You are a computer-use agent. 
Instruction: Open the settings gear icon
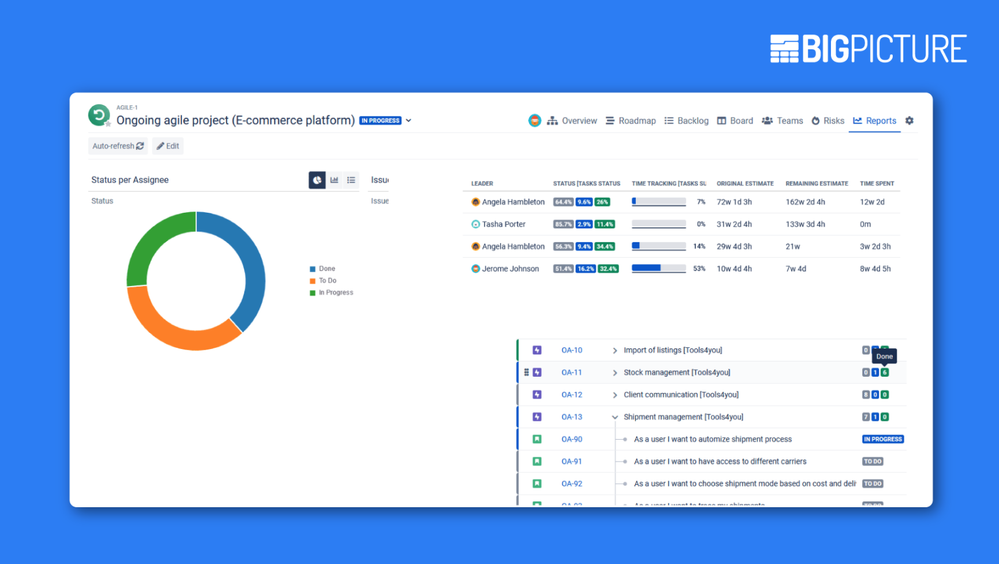[x=909, y=120]
